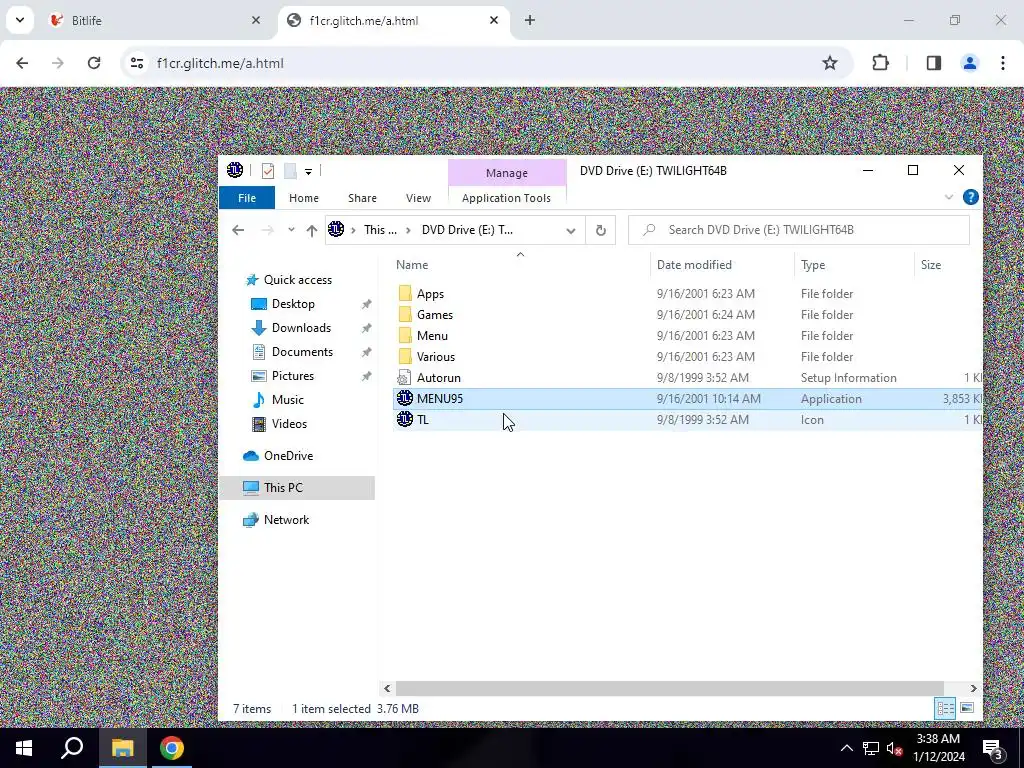
Task: Open the File ribbon menu
Action: (247, 198)
